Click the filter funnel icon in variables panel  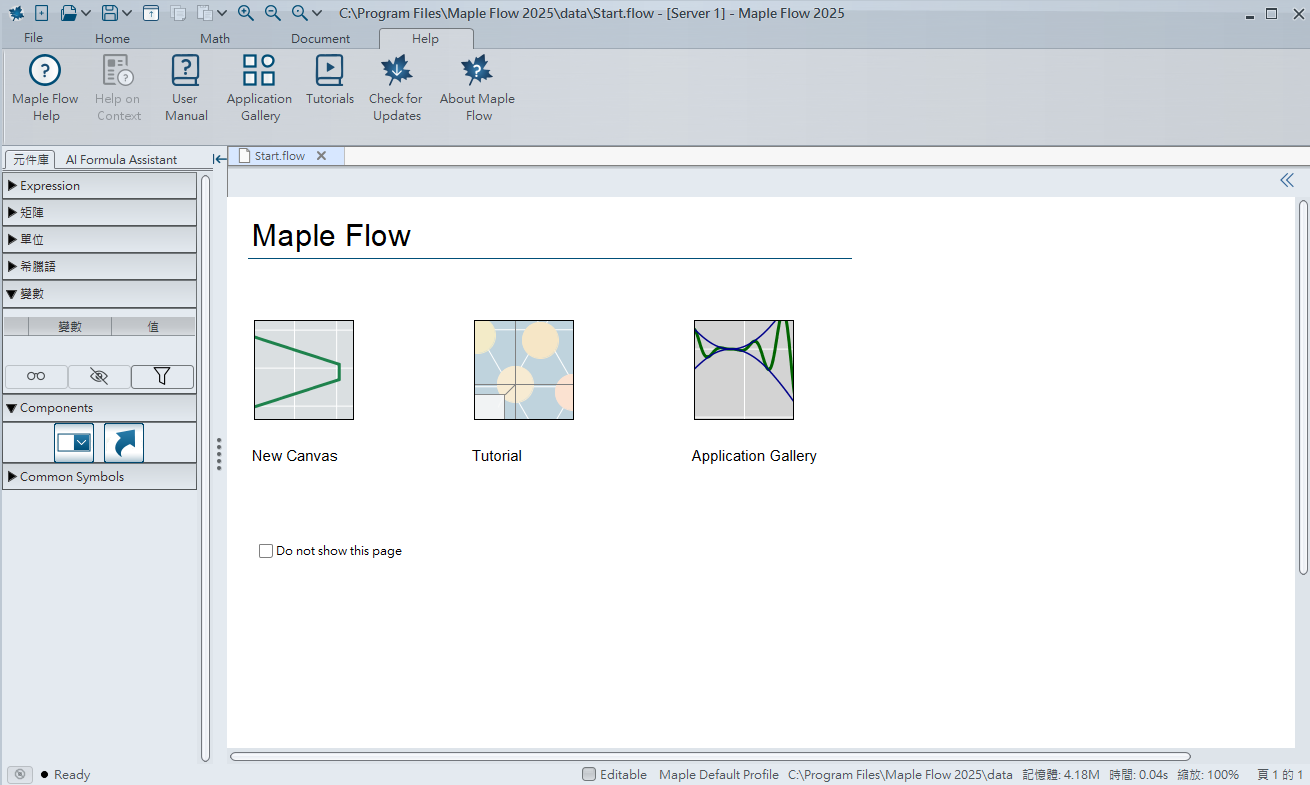point(162,376)
